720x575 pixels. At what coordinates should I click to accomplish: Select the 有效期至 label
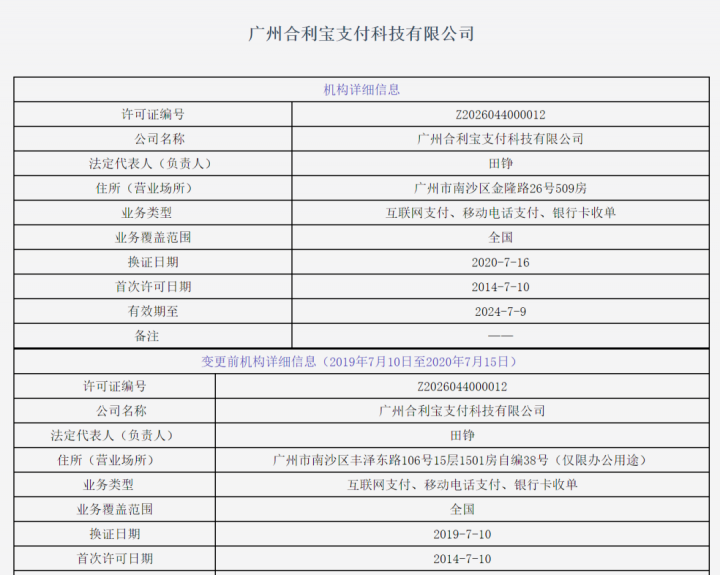click(x=153, y=311)
